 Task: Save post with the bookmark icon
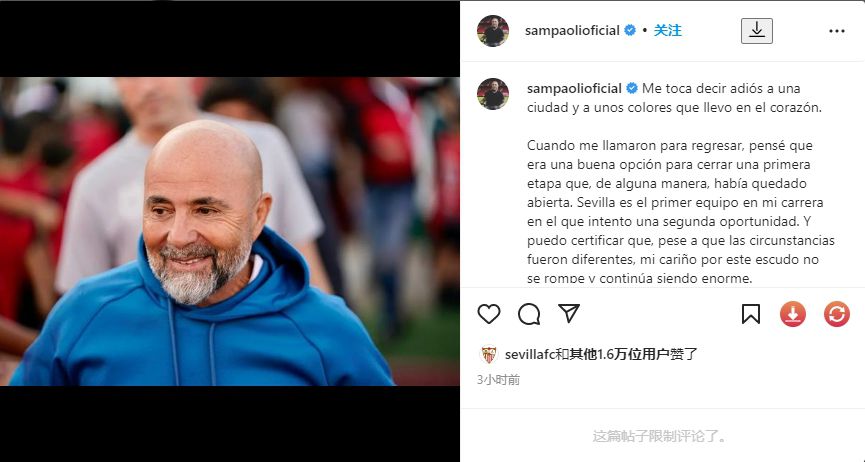(x=751, y=314)
